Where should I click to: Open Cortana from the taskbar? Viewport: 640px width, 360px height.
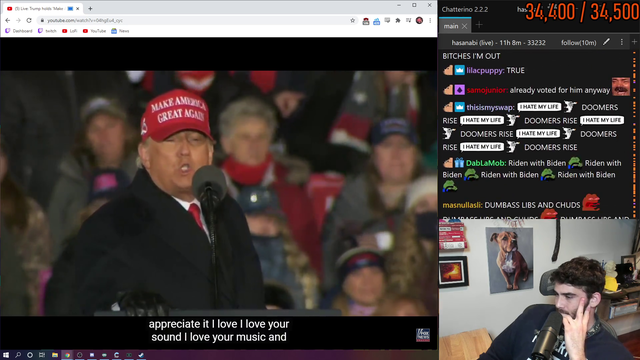point(30,355)
